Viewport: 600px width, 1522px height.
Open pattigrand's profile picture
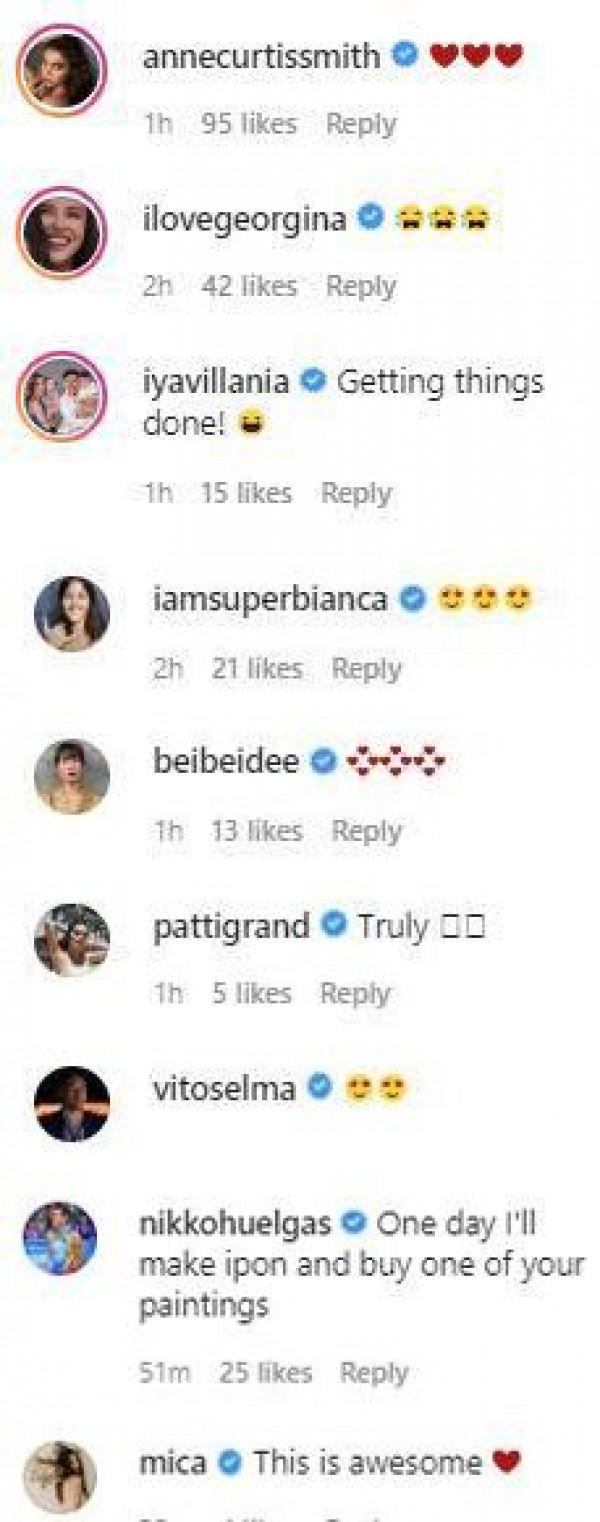71,939
